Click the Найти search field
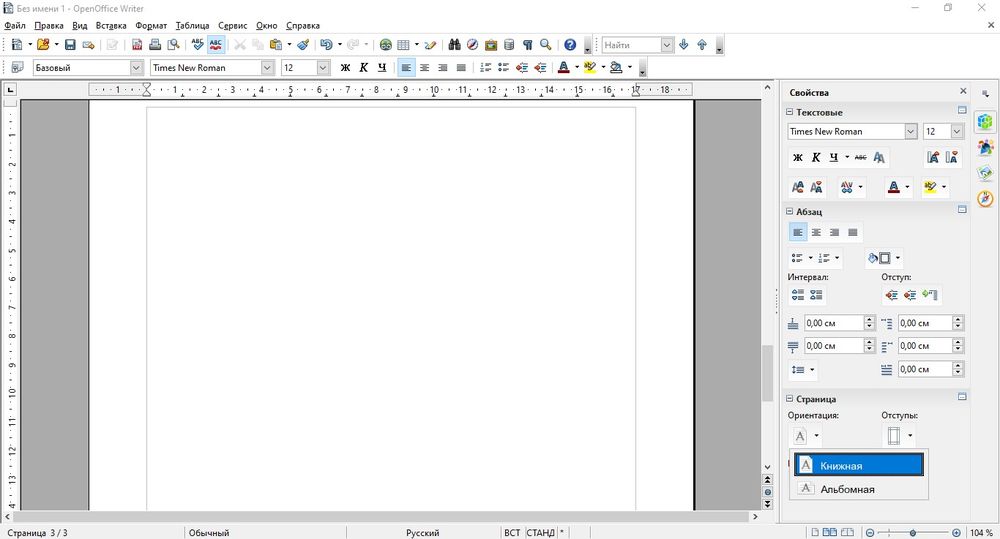Image resolution: width=1000 pixels, height=539 pixels. [x=631, y=45]
